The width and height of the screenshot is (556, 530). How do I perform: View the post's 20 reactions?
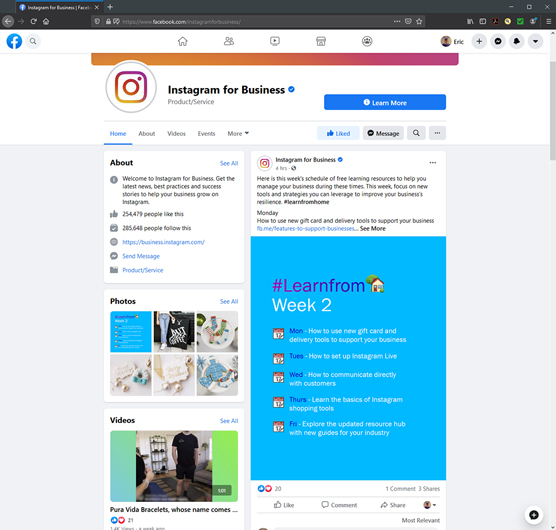tap(269, 489)
